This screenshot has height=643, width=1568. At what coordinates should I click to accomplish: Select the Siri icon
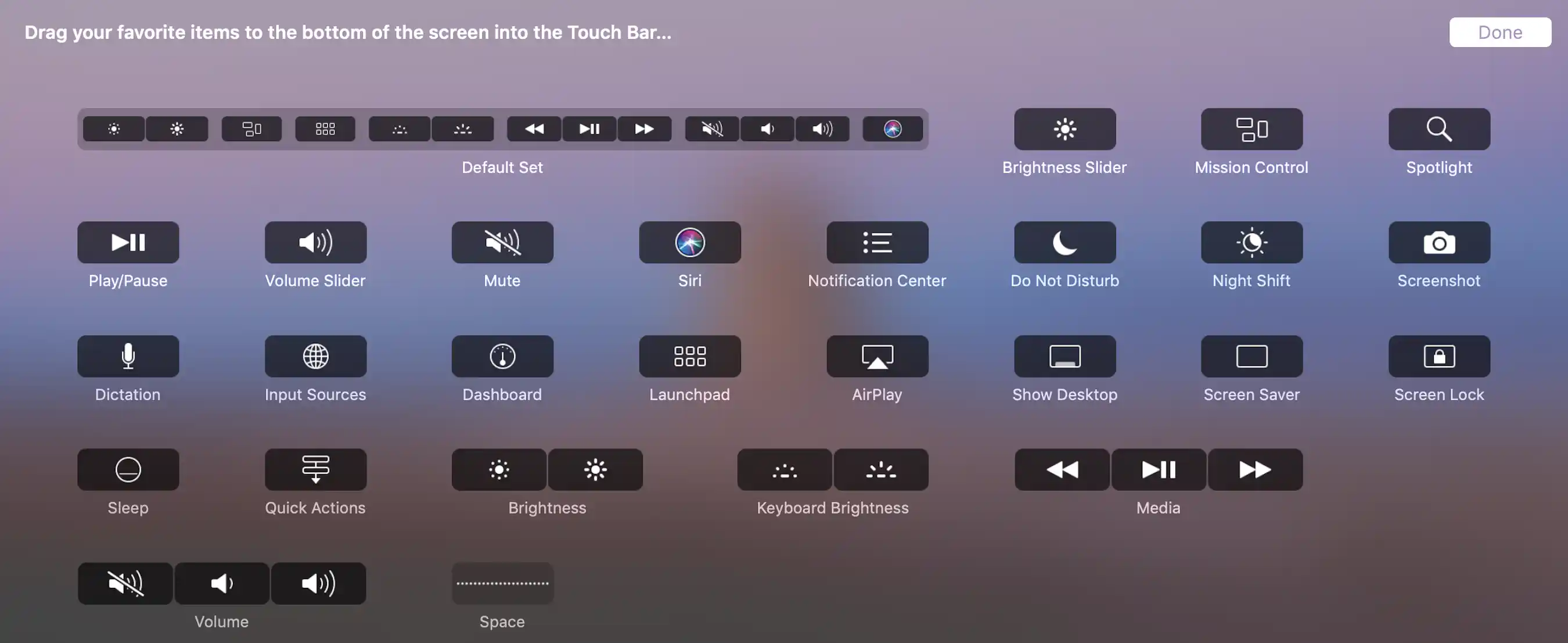[690, 242]
